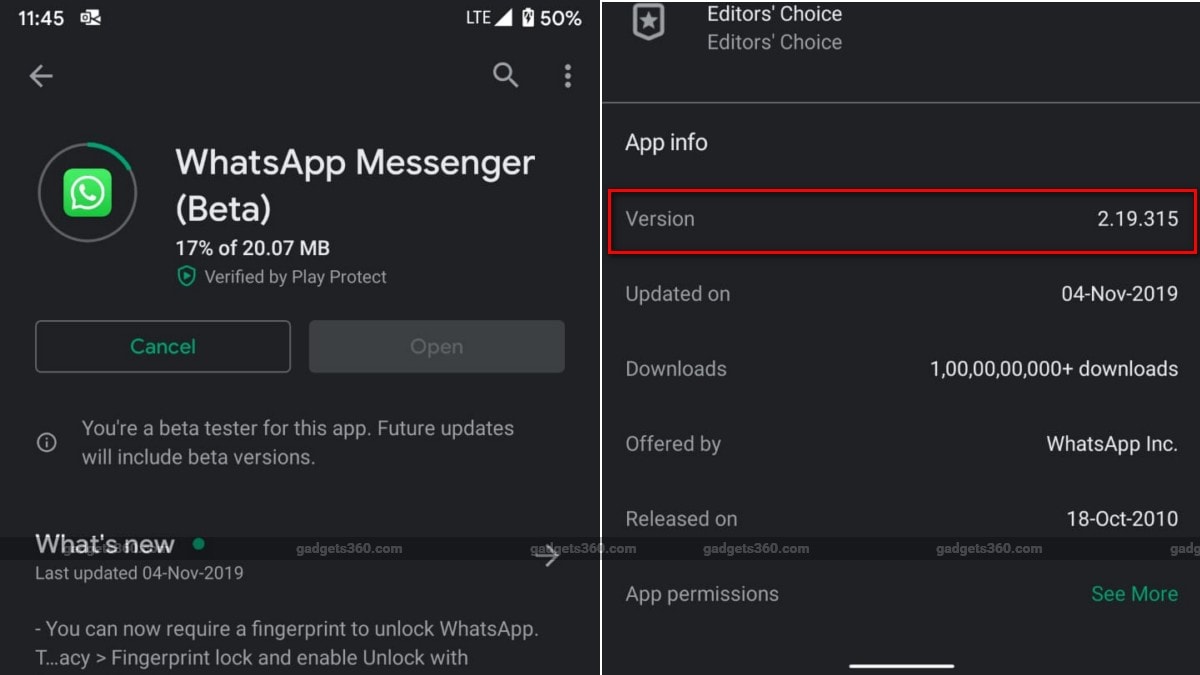This screenshot has width=1200, height=675.
Task: Tap See More for app permissions
Action: [x=1134, y=594]
